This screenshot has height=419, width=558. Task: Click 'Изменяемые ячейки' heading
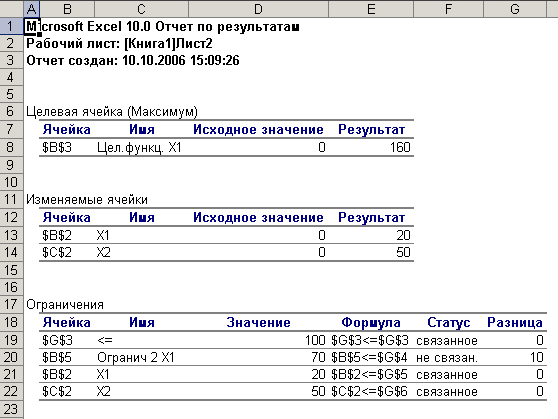coord(87,200)
